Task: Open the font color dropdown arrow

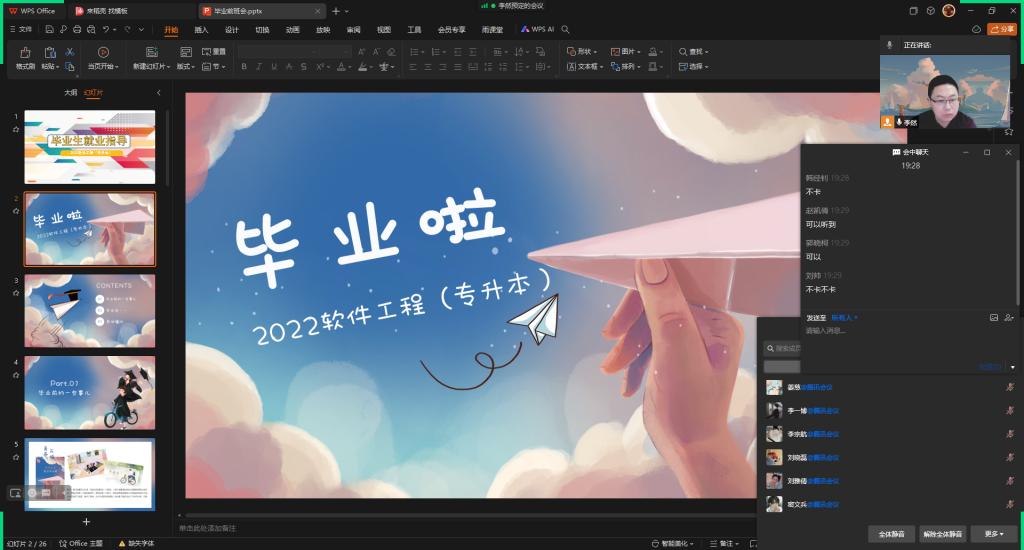Action: pos(349,67)
